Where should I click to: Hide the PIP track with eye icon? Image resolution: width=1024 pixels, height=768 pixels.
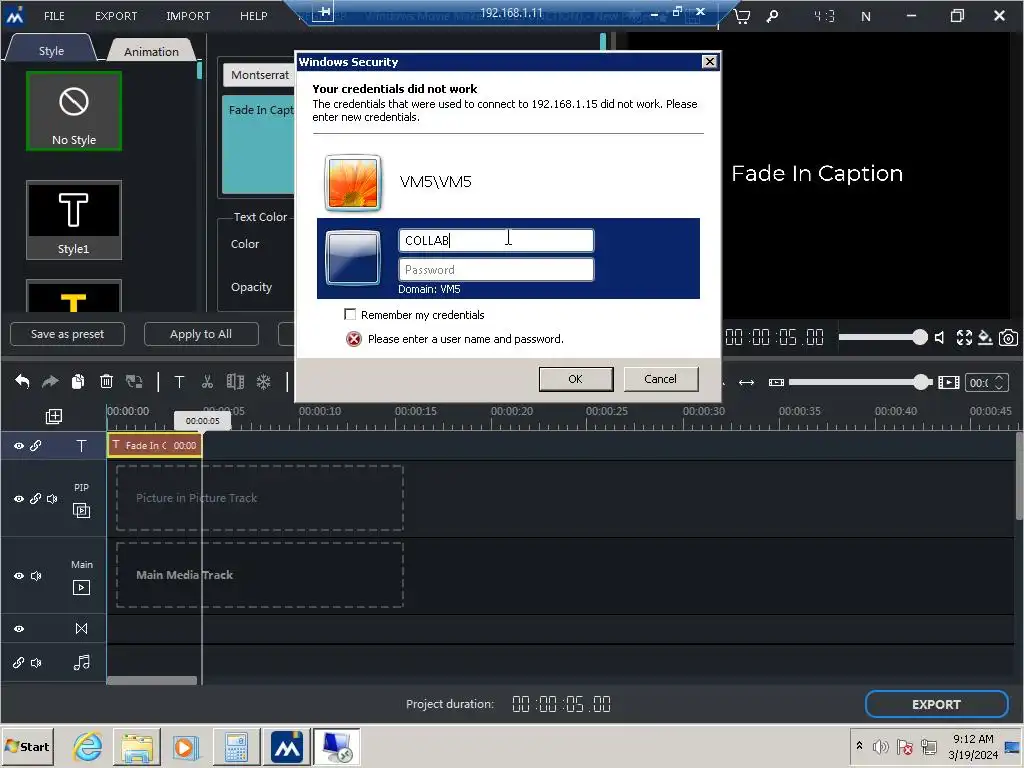click(19, 499)
